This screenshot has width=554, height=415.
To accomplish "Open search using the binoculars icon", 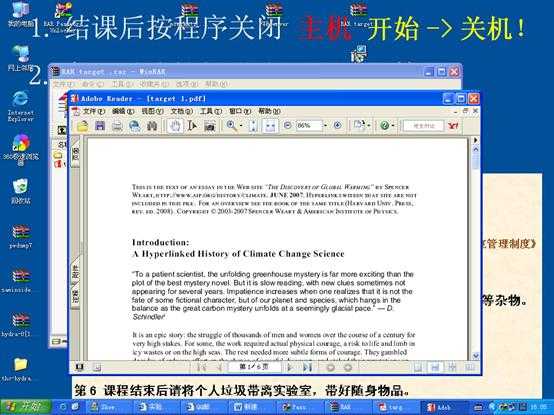I will (152, 126).
